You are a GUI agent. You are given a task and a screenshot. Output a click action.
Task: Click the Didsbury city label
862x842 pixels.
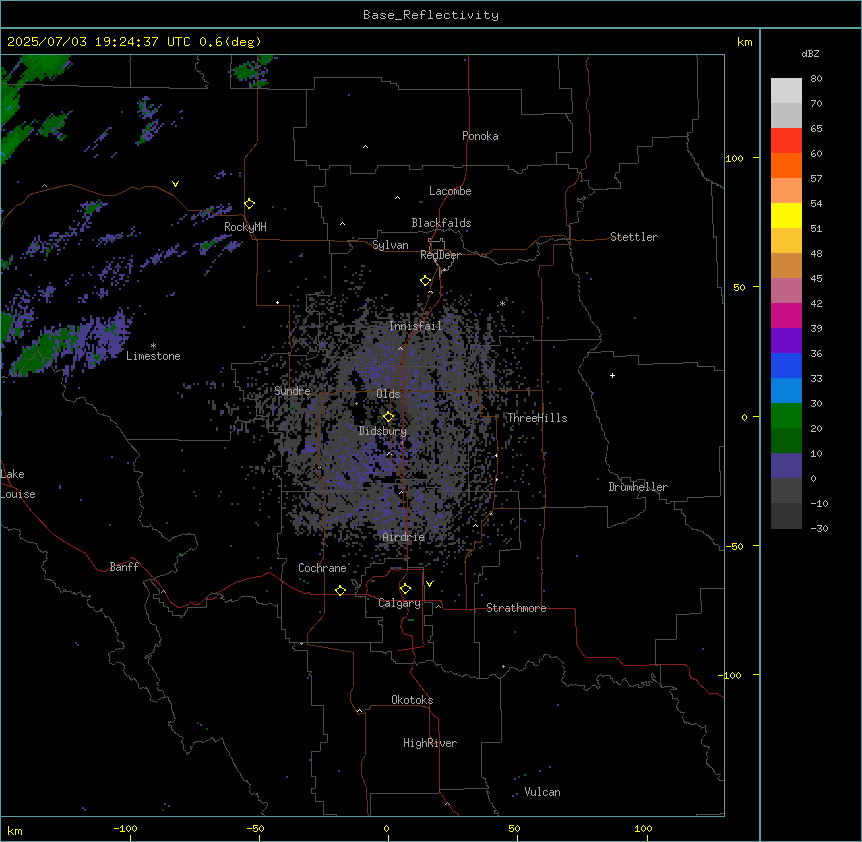(383, 431)
